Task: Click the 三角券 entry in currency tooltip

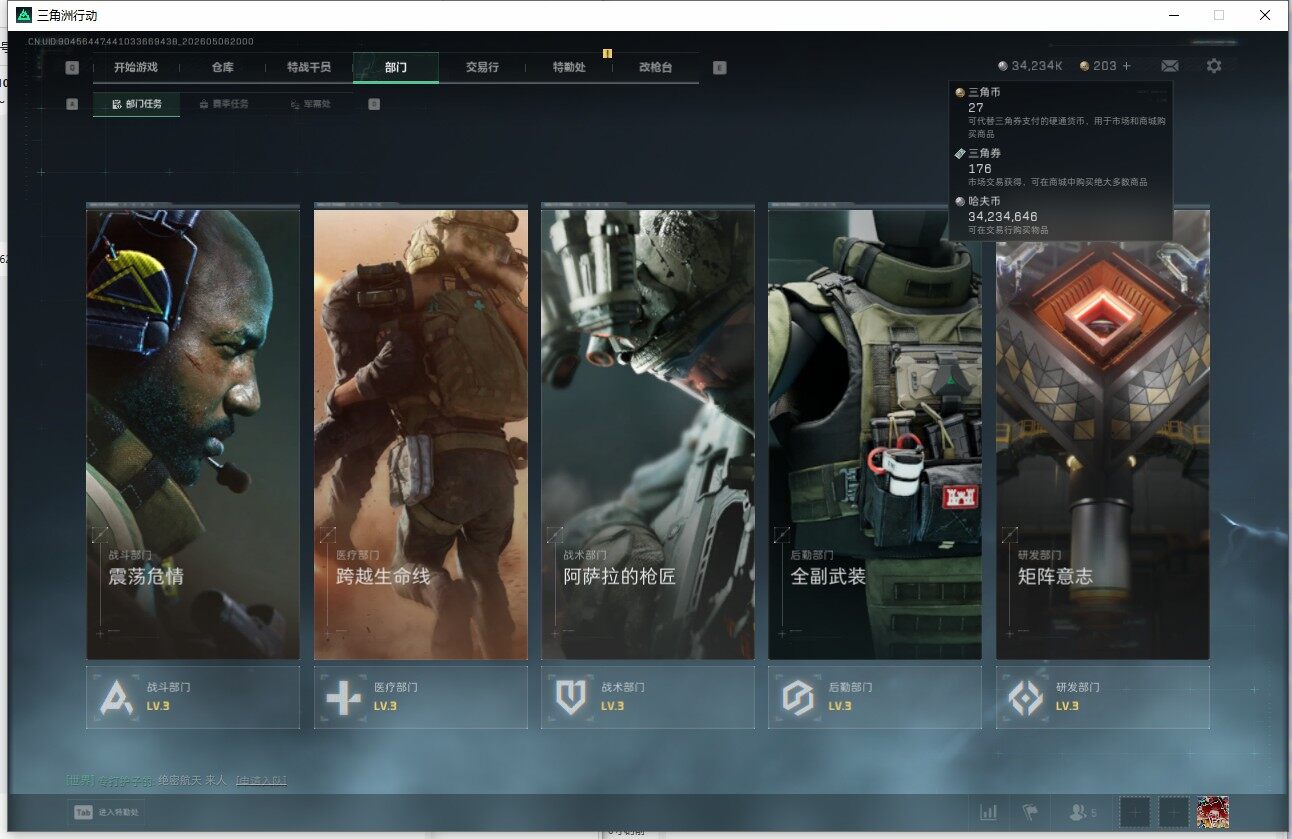Action: 1061,167
